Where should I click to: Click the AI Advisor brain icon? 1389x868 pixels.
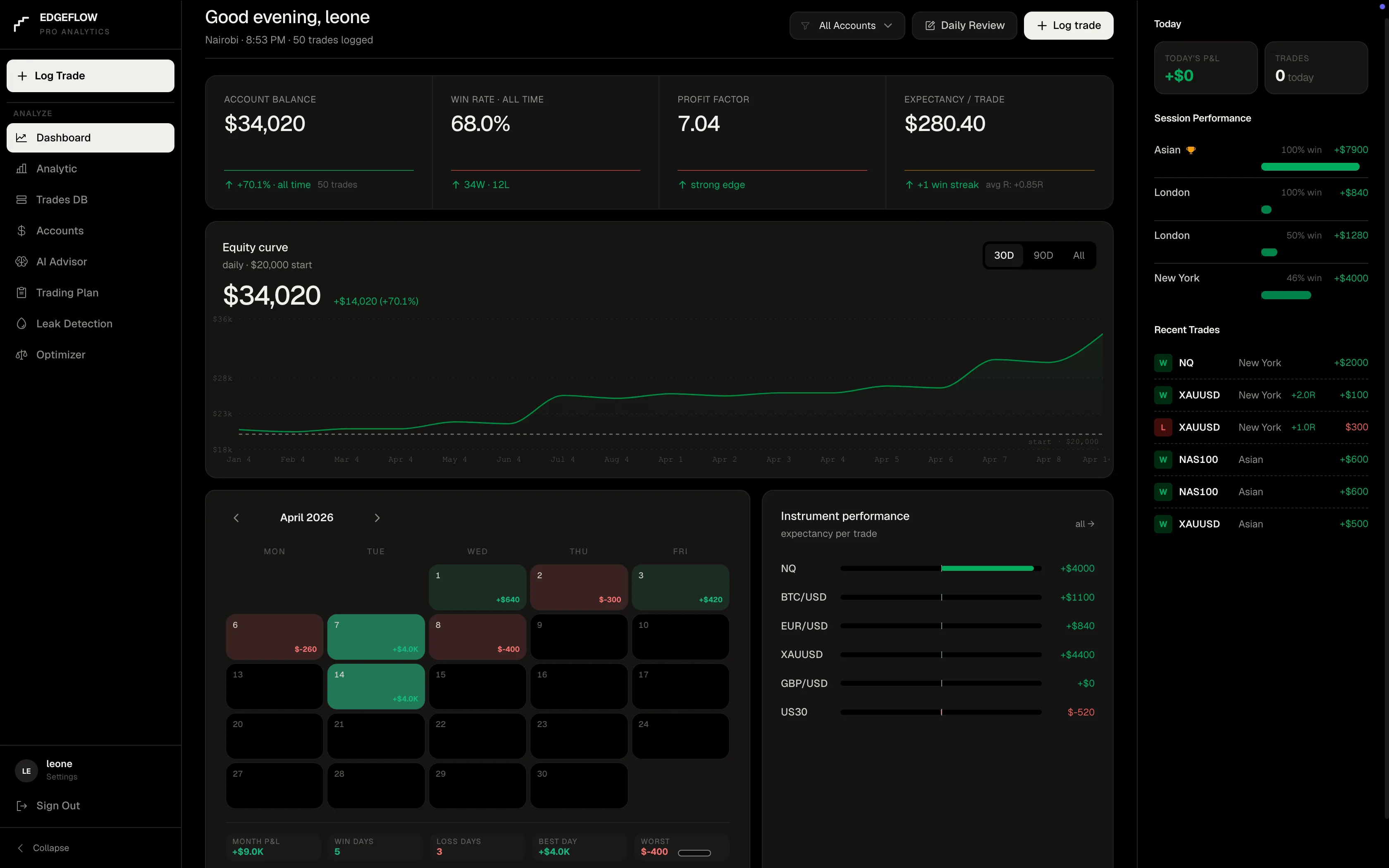pyautogui.click(x=21, y=262)
